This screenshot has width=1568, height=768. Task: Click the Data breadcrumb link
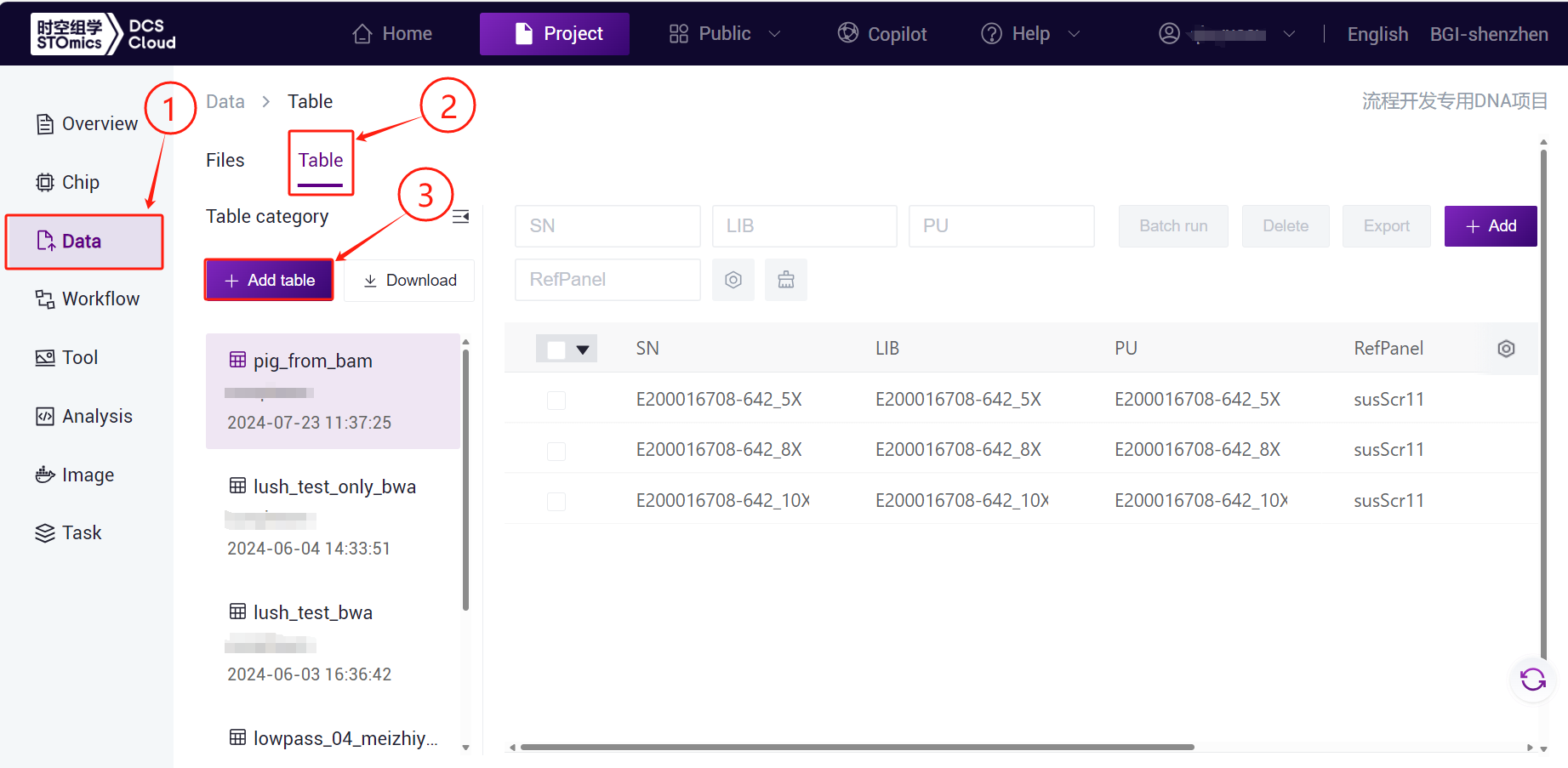point(225,102)
